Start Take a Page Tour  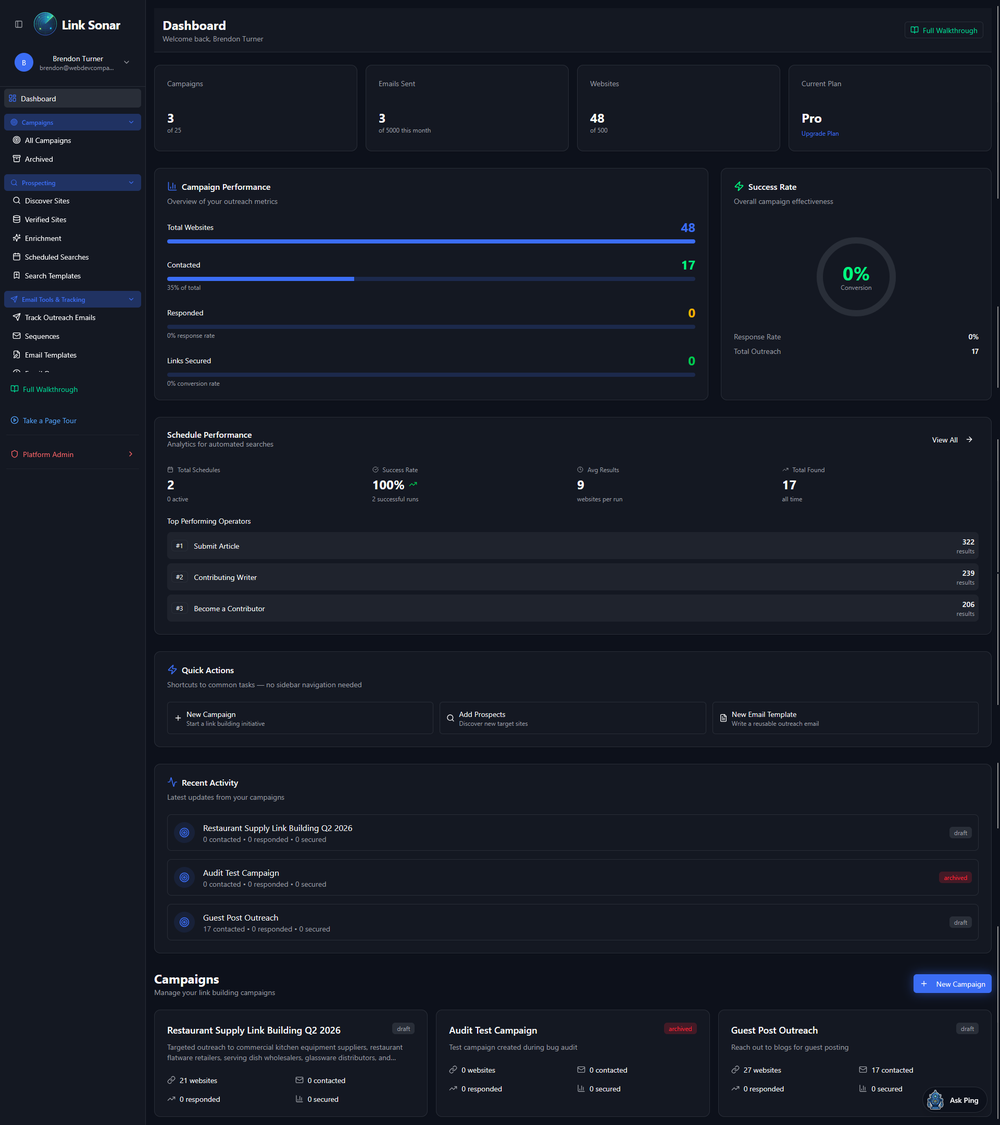point(44,420)
